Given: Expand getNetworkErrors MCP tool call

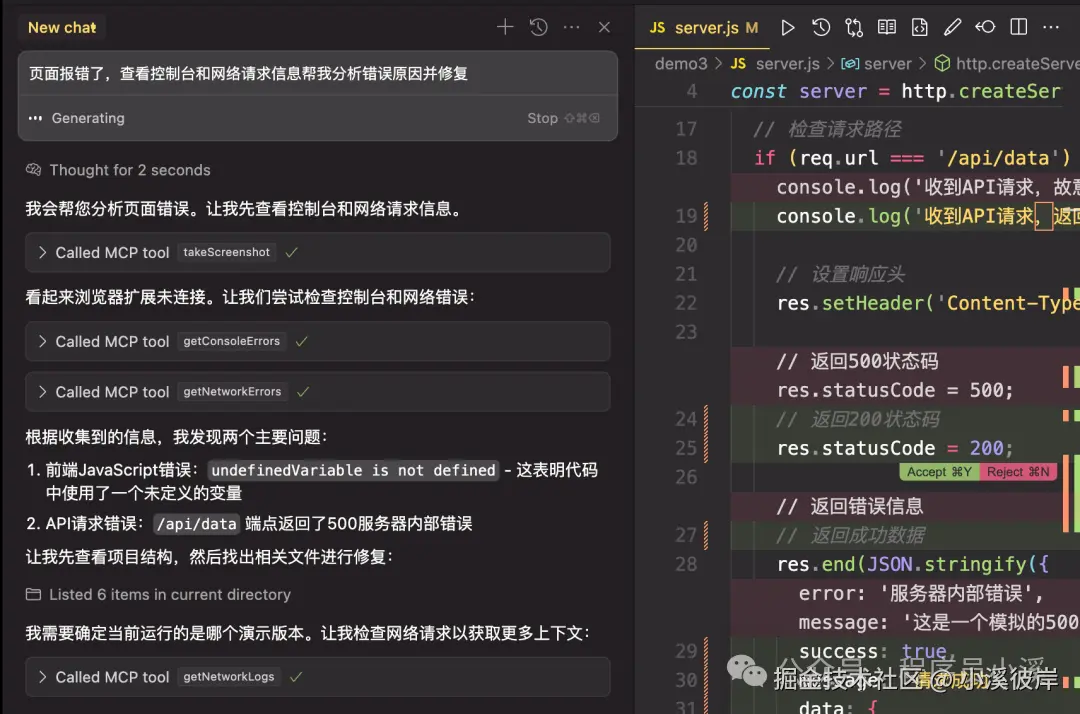Looking at the screenshot, I should point(318,392).
